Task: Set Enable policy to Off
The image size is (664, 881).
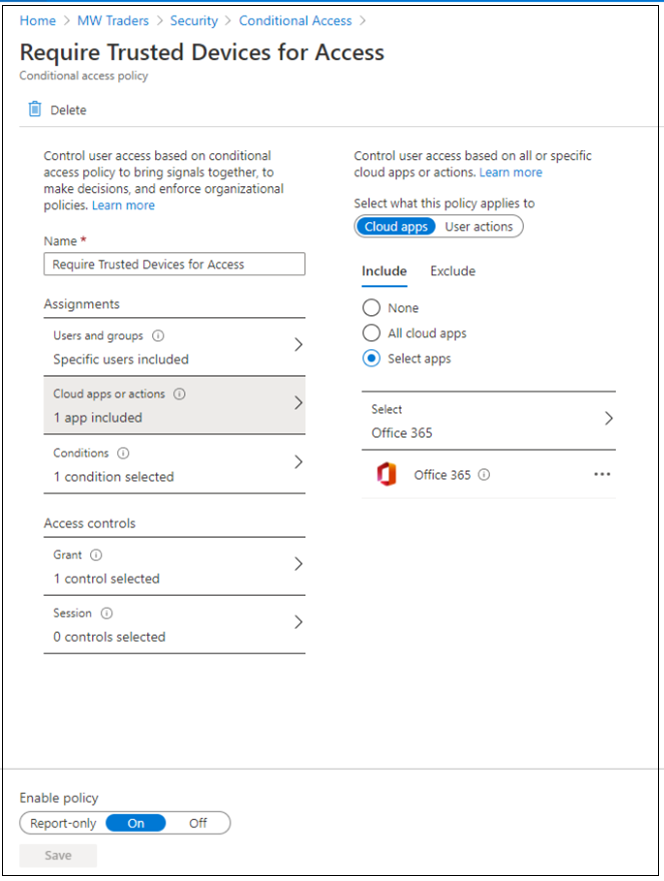Action: click(x=198, y=823)
